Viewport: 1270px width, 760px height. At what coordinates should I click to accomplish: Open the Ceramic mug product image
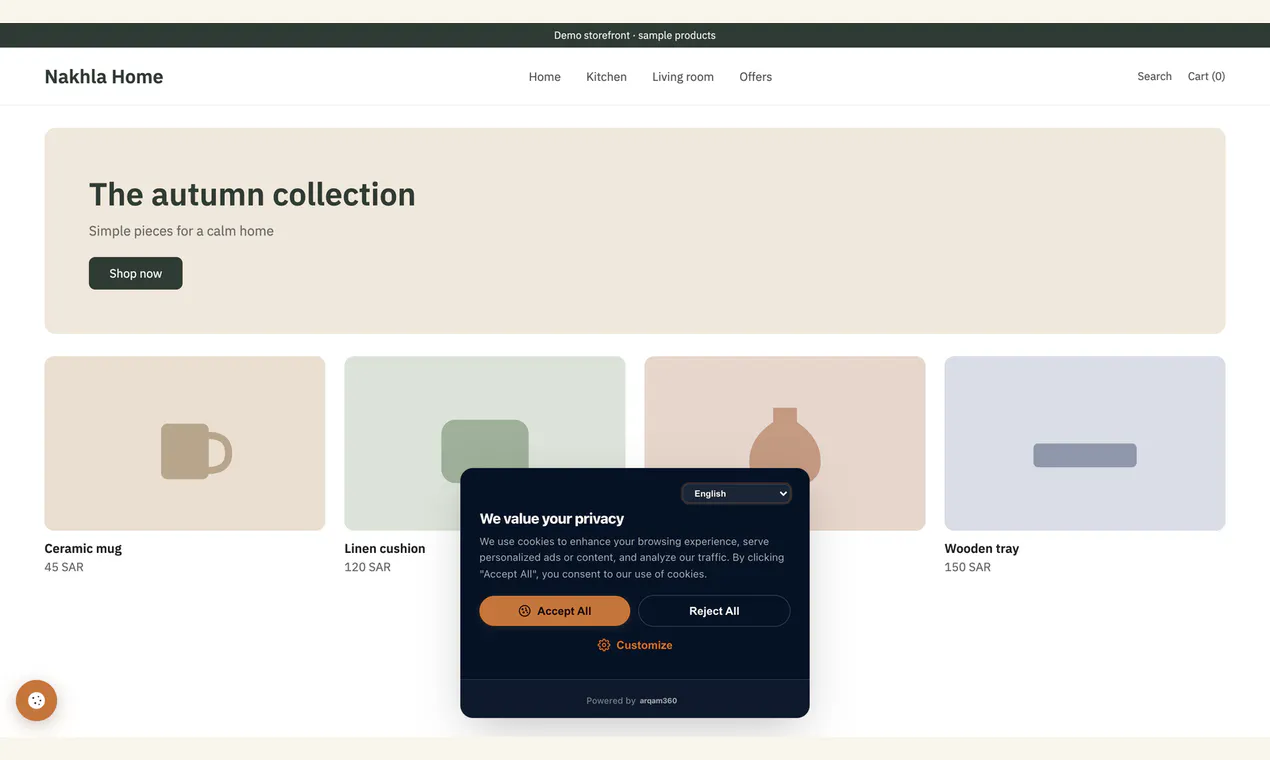[185, 443]
